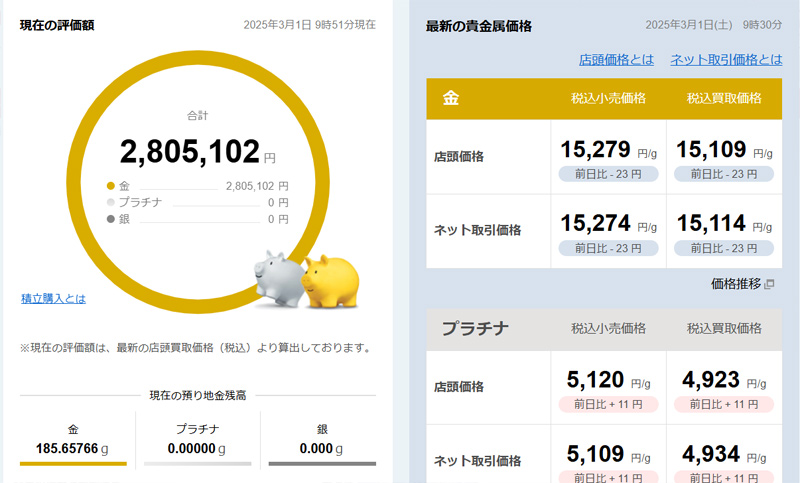Image resolution: width=800 pixels, height=483 pixels.
Task: Click platinum store buyback price 4,923
Action: click(x=711, y=379)
